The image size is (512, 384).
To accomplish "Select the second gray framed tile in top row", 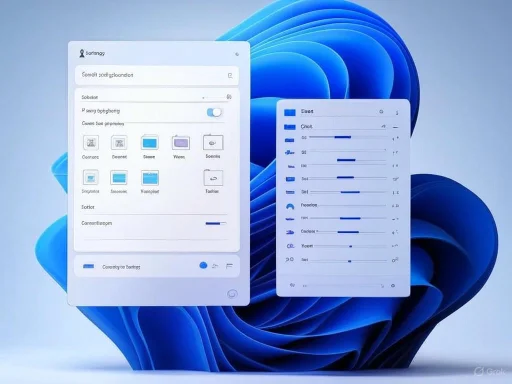I will coord(119,143).
